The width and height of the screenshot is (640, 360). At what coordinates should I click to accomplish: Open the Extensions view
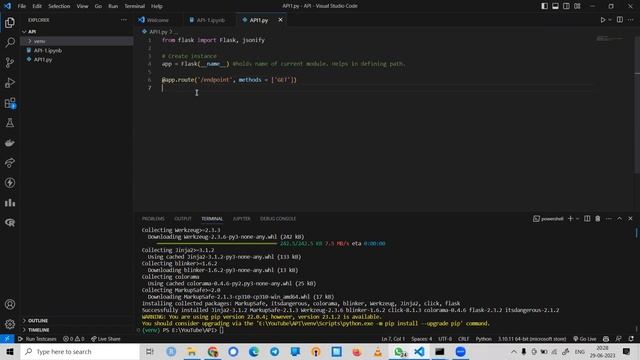pos(10,103)
